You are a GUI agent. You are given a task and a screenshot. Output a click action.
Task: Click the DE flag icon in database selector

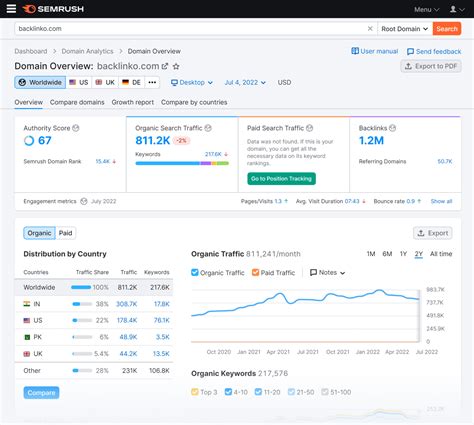tap(125, 82)
